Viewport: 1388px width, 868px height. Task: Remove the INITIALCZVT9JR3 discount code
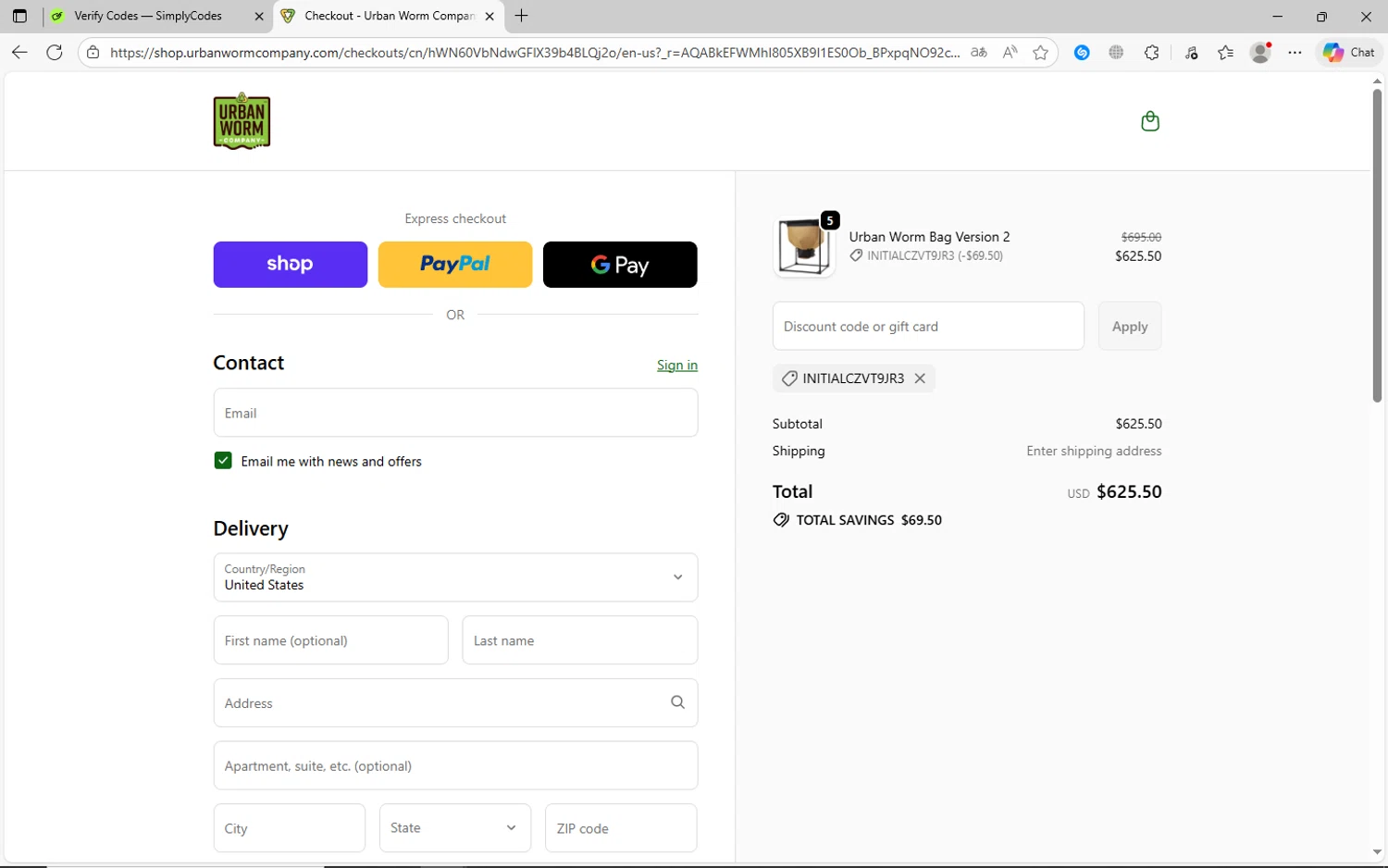coord(920,378)
